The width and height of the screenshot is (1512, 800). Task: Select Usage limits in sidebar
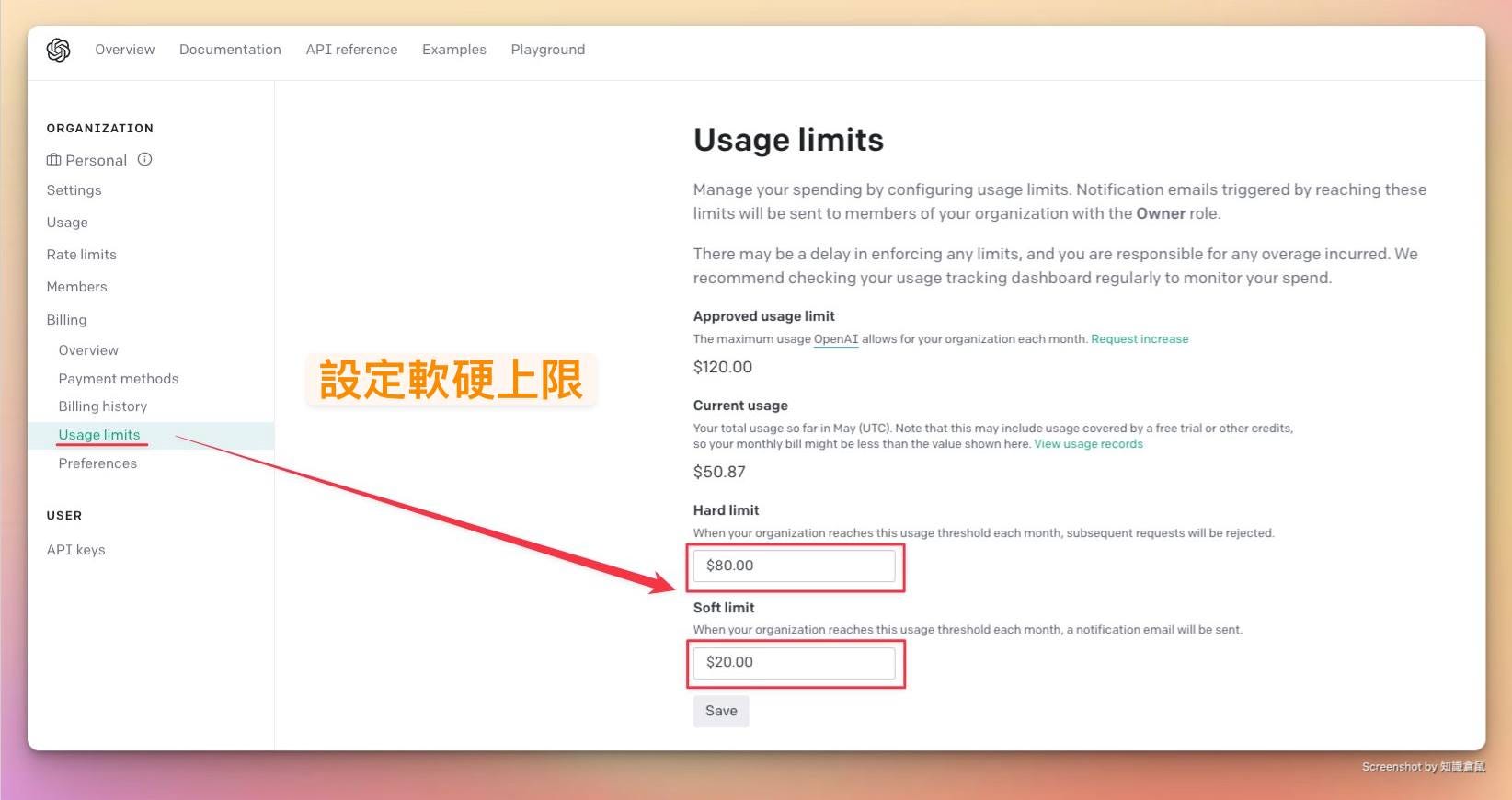tap(99, 435)
